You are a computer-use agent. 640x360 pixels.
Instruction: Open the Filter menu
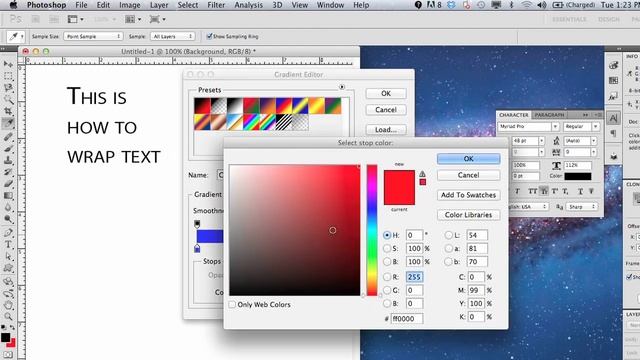click(216, 5)
